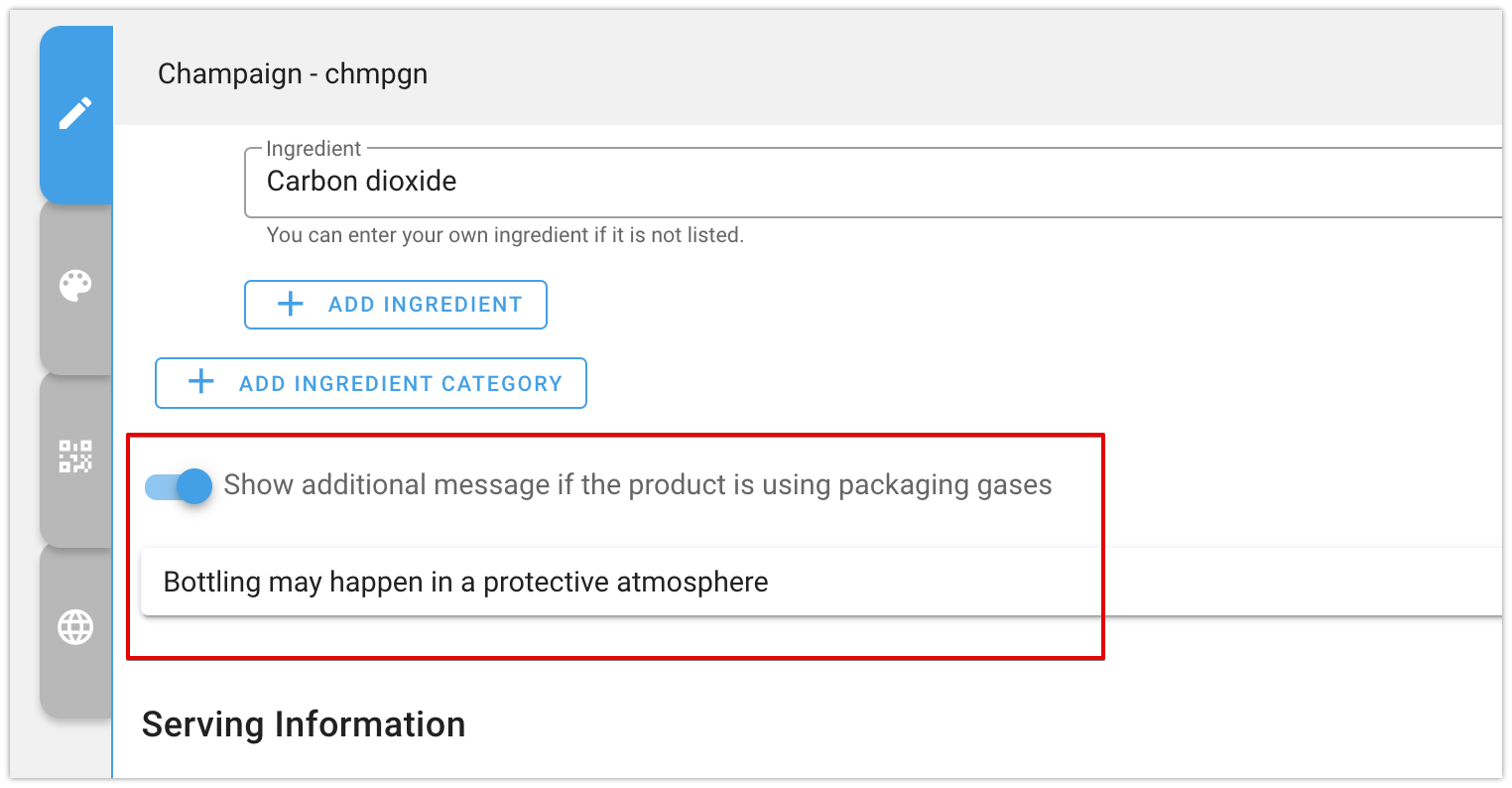
Task: Disable the packaging gases message switch
Action: [x=179, y=486]
